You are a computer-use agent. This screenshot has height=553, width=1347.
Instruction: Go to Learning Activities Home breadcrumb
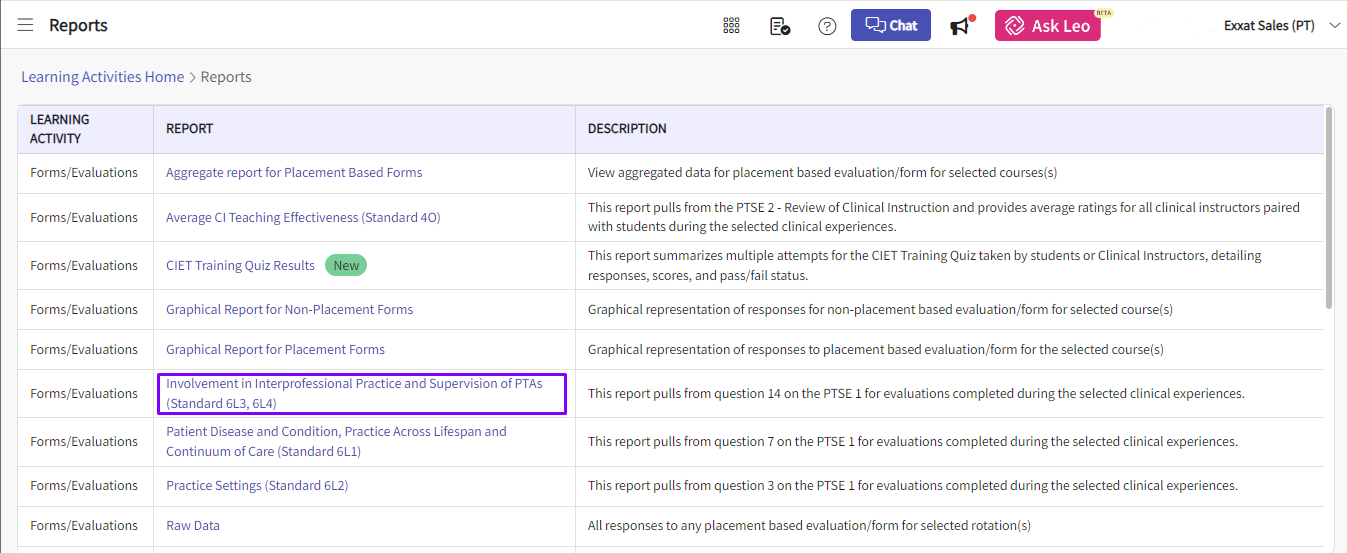coord(103,77)
